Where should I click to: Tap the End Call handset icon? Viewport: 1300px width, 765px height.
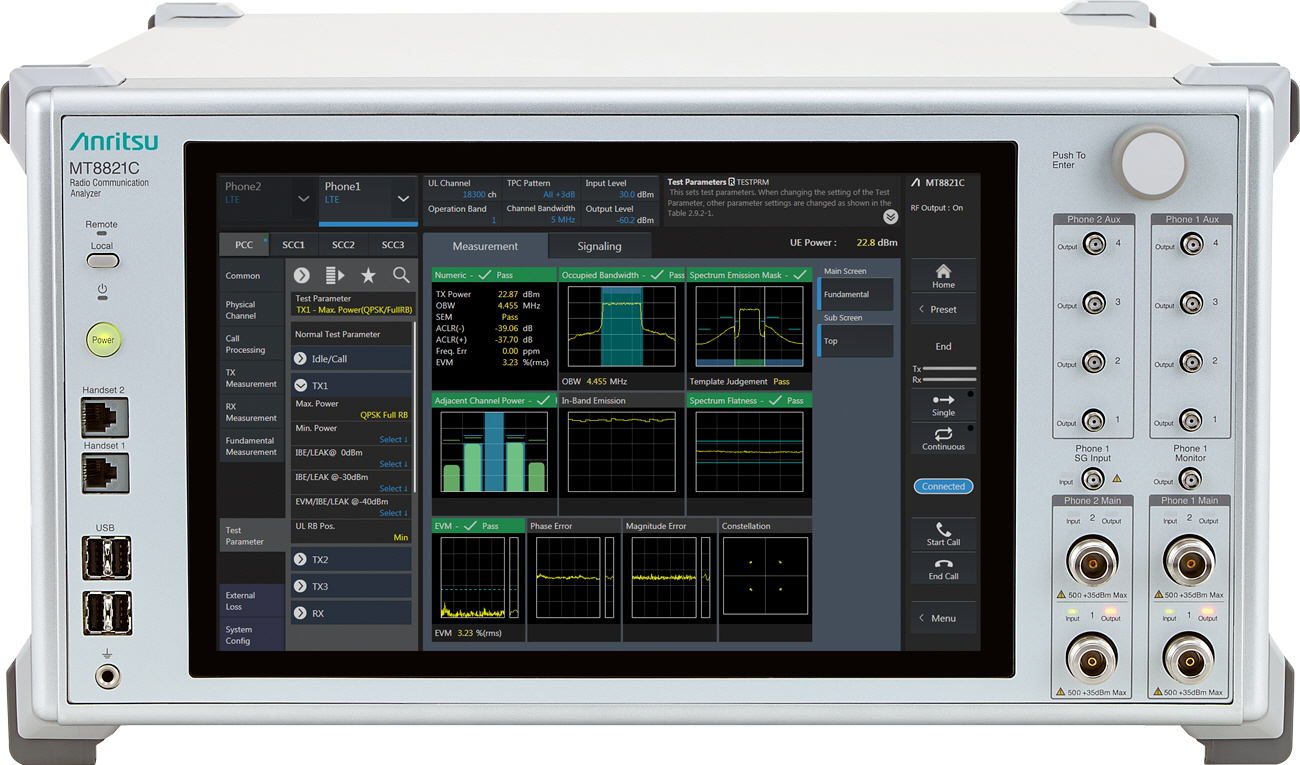point(943,569)
